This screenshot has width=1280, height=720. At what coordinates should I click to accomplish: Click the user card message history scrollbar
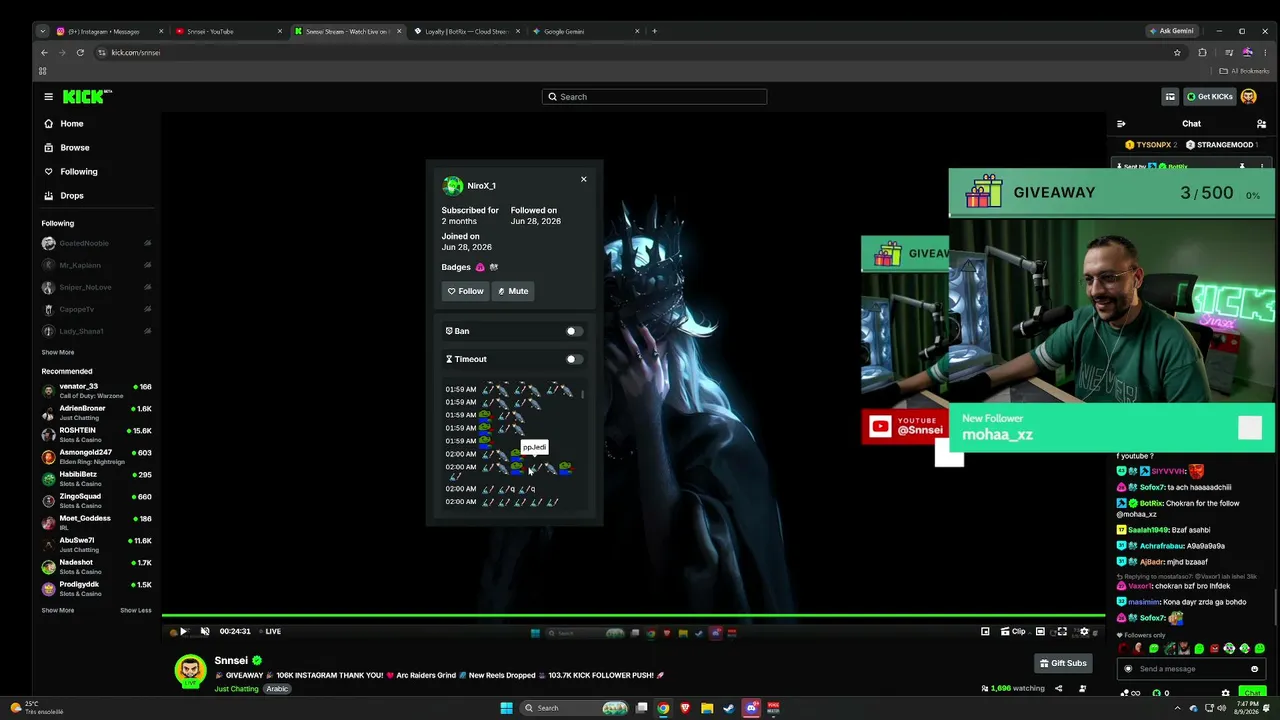pos(581,395)
